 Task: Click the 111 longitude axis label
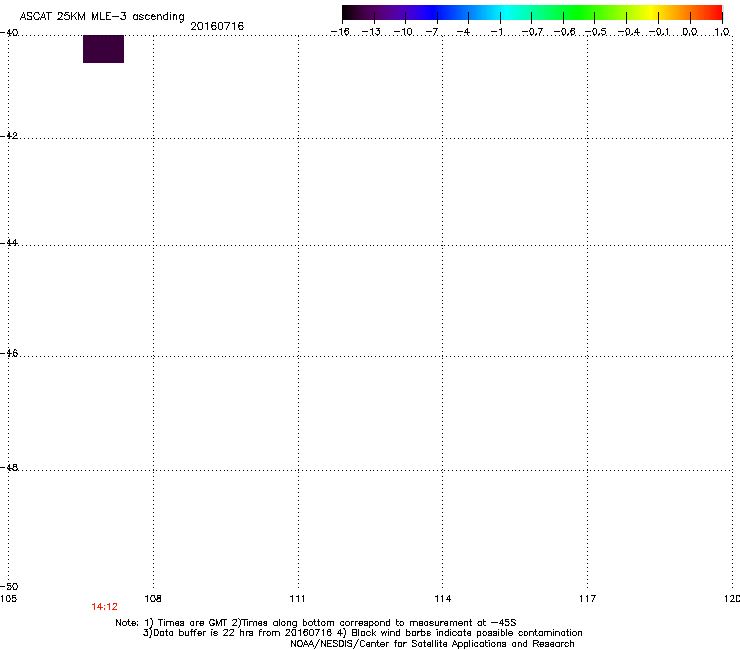tap(297, 599)
